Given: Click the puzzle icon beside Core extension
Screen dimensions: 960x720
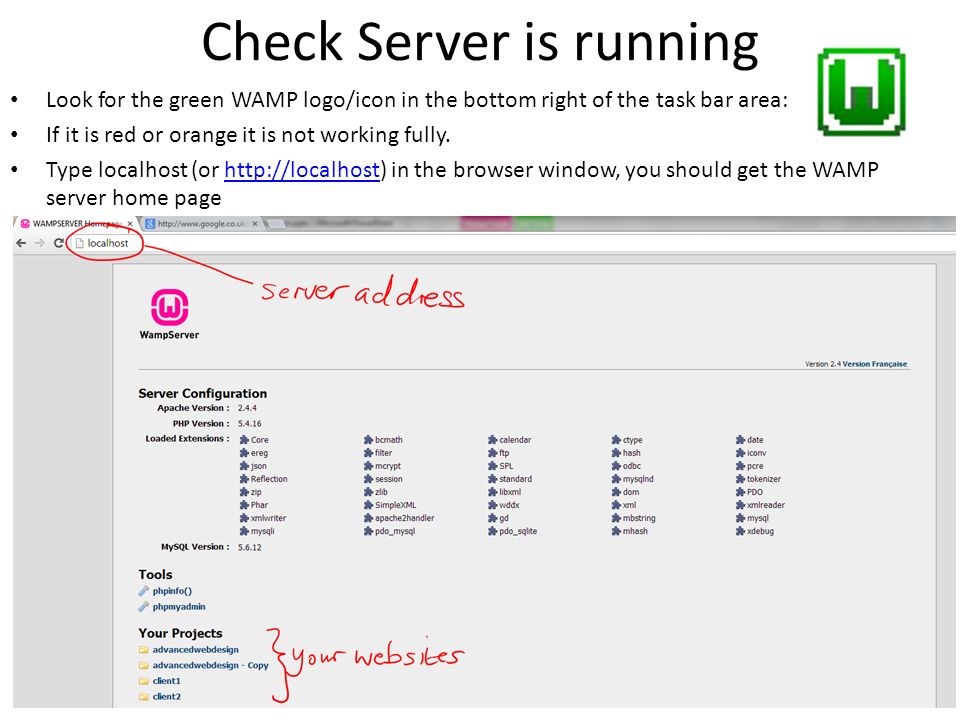Looking at the screenshot, I should point(244,440).
